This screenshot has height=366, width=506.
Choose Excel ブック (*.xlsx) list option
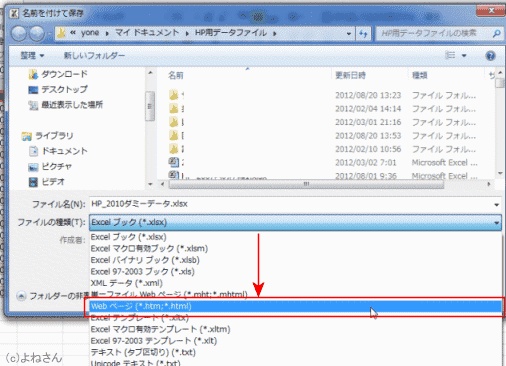coord(295,237)
